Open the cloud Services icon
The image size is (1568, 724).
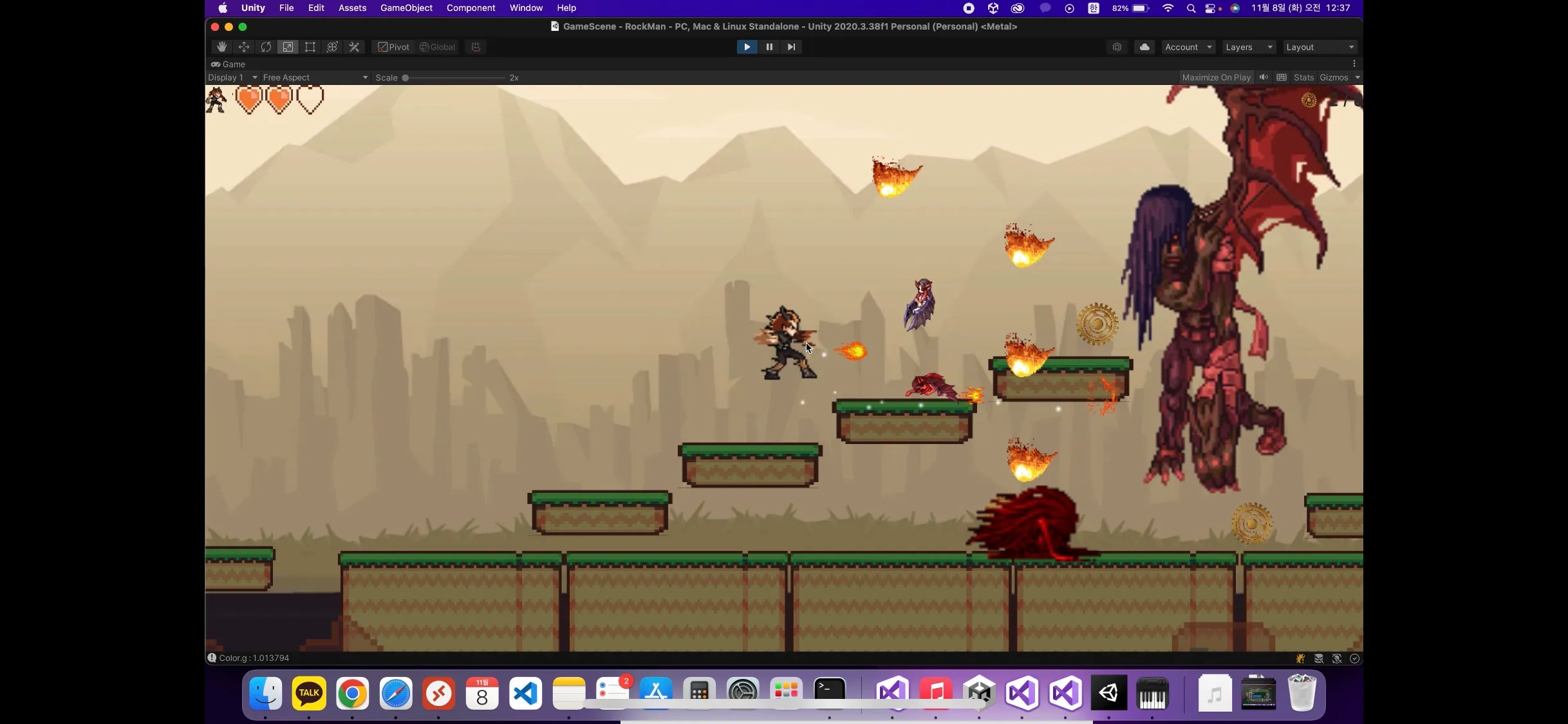pos(1144,47)
